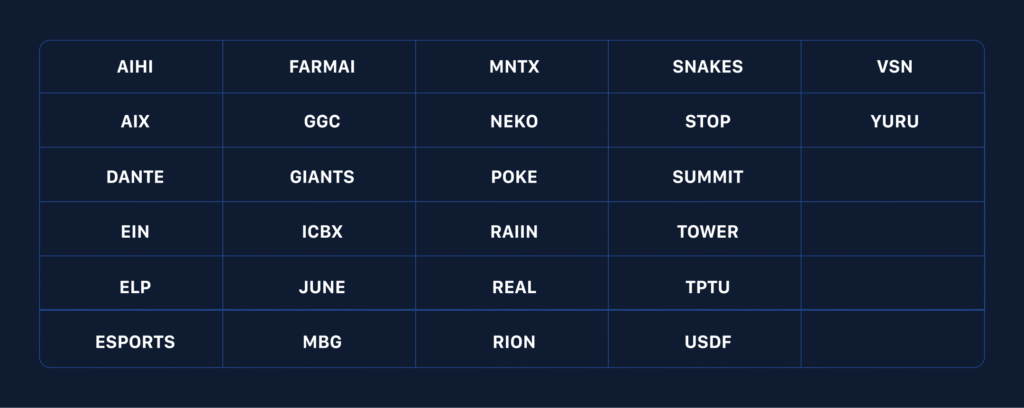Click the JUNE table entry
Viewport: 1024px width, 408px height.
[x=321, y=287]
